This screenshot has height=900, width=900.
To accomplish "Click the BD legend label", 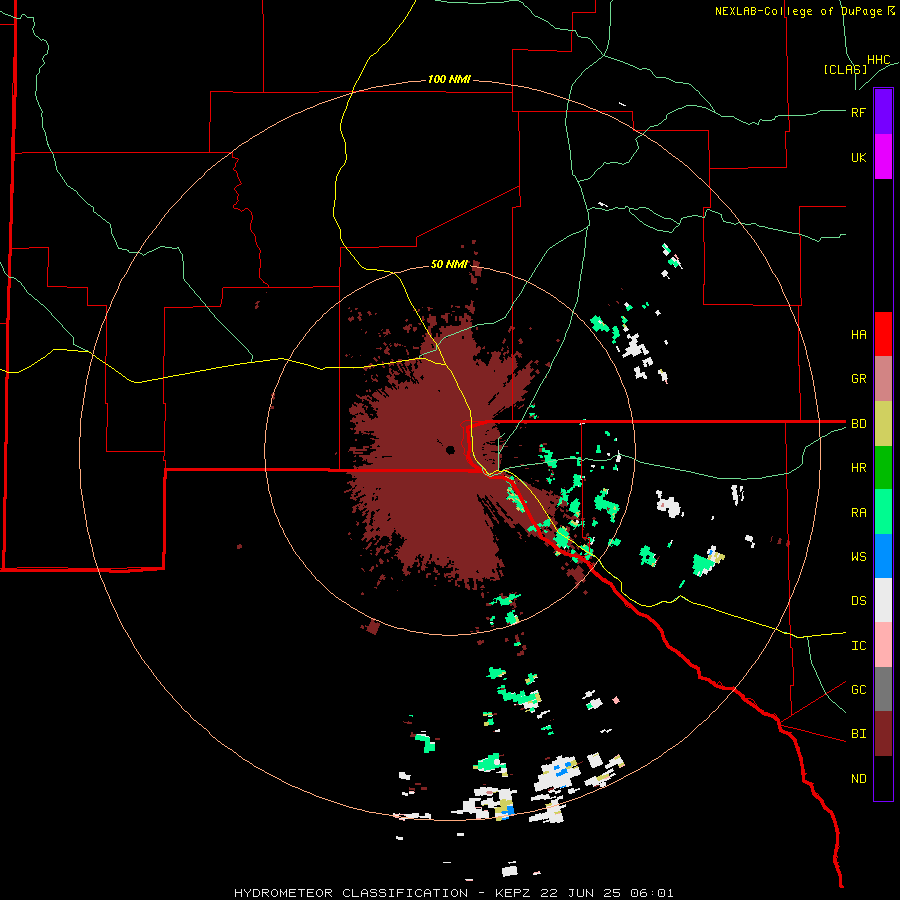I will [859, 424].
